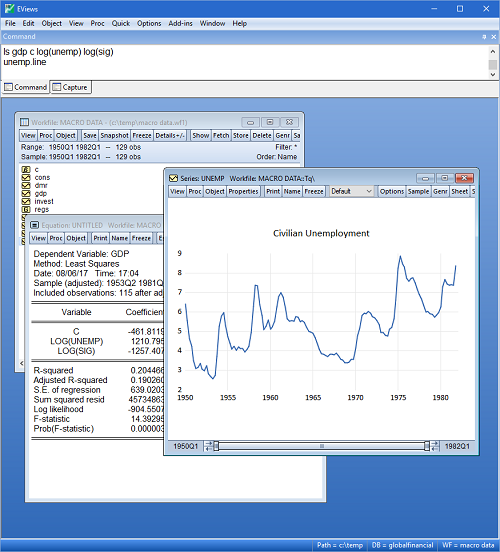Click the regs group icon

click(x=26, y=209)
